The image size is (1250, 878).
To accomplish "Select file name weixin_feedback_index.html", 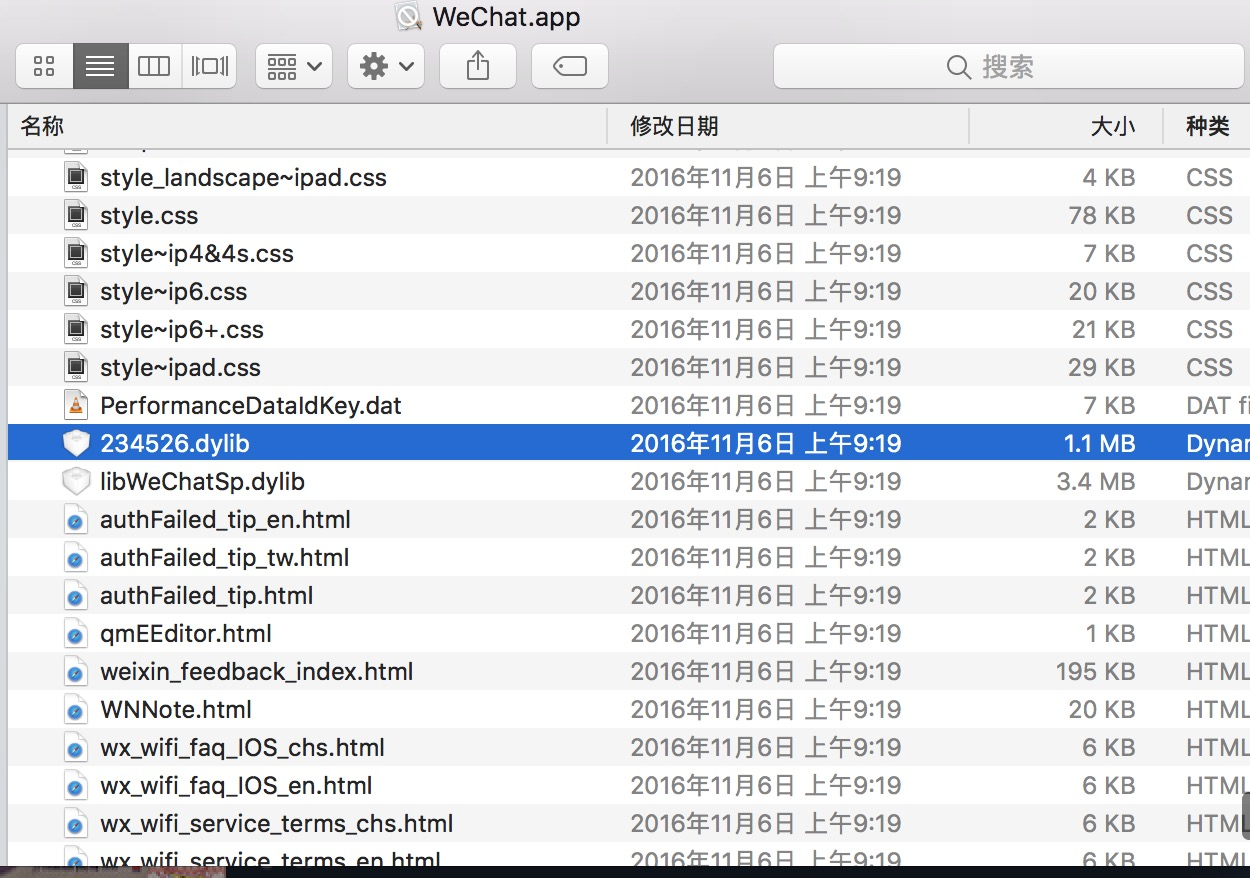I will pyautogui.click(x=257, y=672).
